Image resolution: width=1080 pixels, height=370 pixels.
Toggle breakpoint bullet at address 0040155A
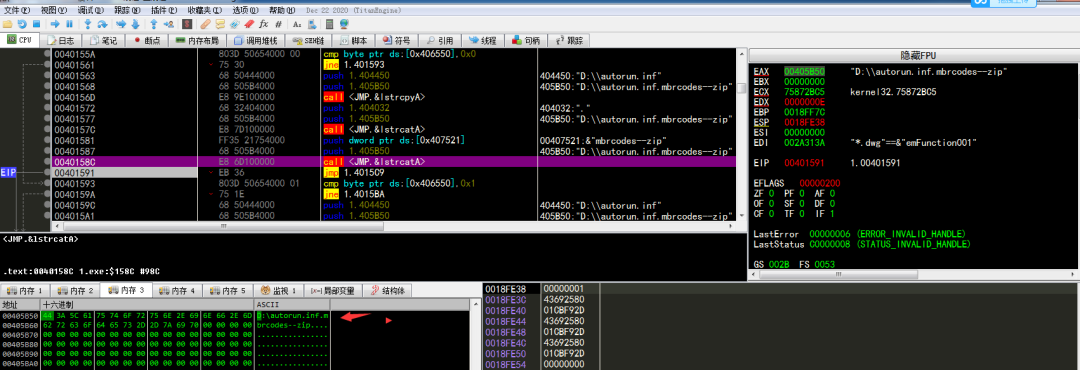pyautogui.click(x=47, y=53)
